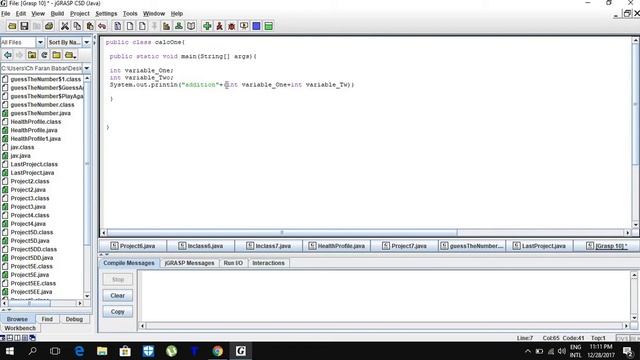Select jav.java in the file list
The image size is (640, 360).
coord(20,156)
